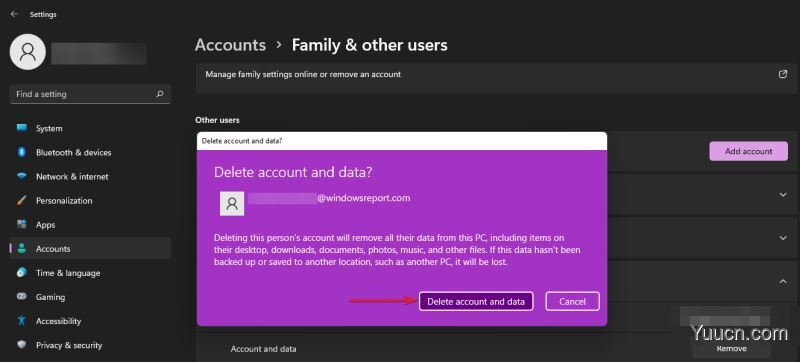Select the Gaming controller icon
800x362 pixels.
tap(21, 297)
